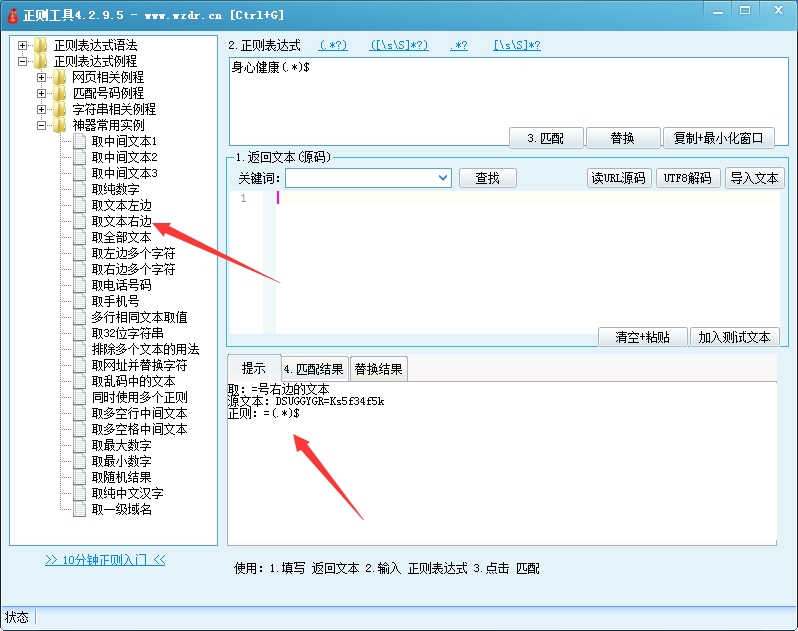Screen dimensions: 798x631
Task: Select 取最大数字 example
Action: [x=121, y=445]
